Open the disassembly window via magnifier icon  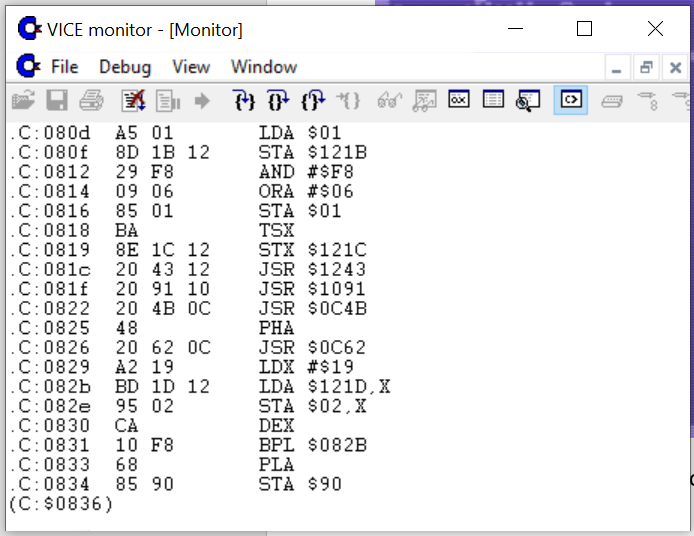[527, 100]
